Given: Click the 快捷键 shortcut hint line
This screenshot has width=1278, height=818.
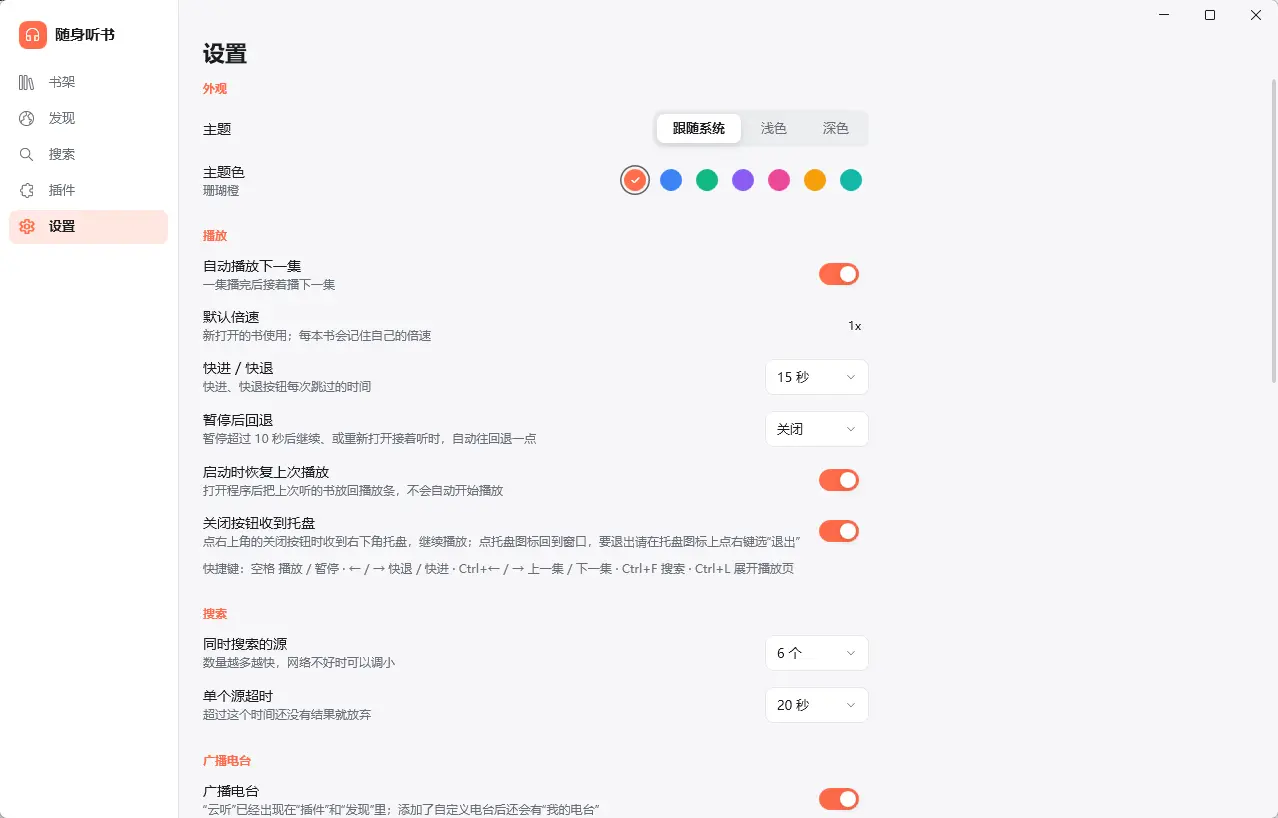Looking at the screenshot, I should pyautogui.click(x=498, y=569).
